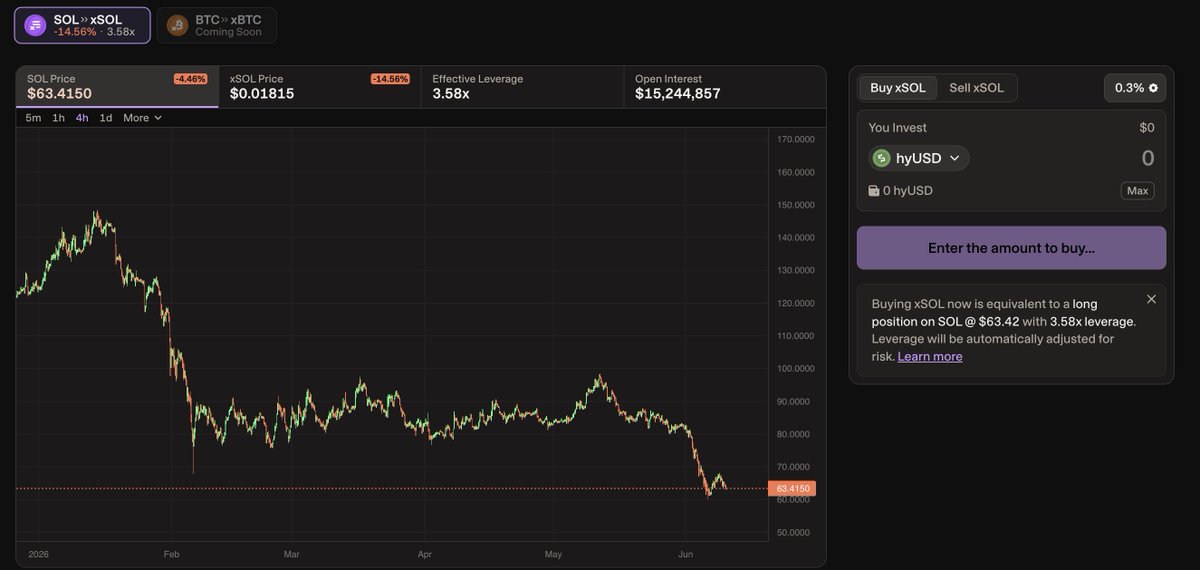Switch to Buy xSOL mode

point(898,88)
